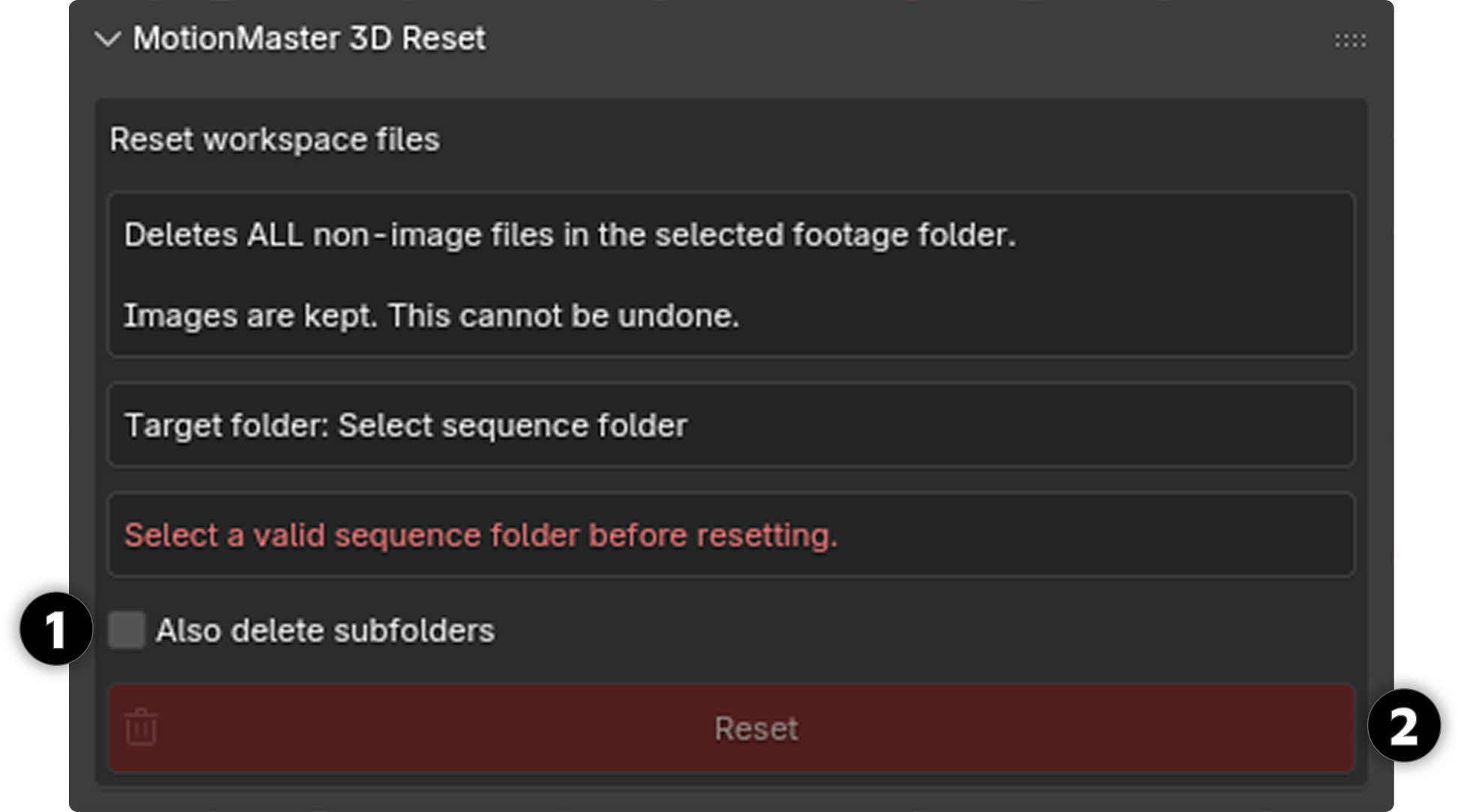Enable the Also delete subfolders checkbox
Screen dimensions: 1461x812
(x=128, y=631)
